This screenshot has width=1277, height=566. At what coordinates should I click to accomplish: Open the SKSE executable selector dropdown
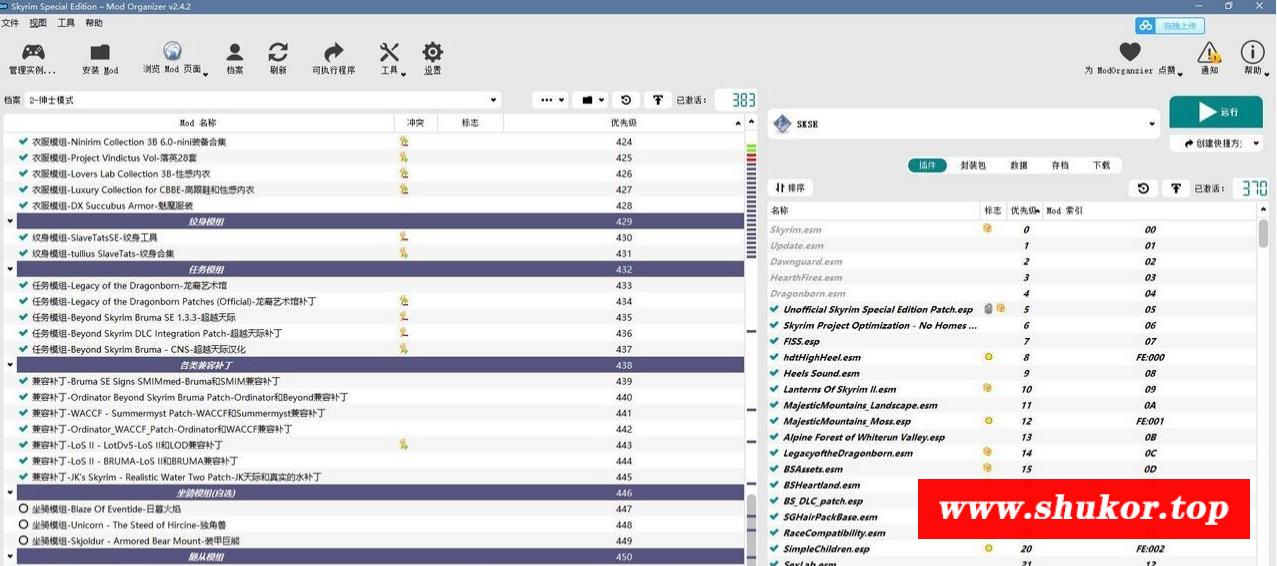[x=964, y=124]
